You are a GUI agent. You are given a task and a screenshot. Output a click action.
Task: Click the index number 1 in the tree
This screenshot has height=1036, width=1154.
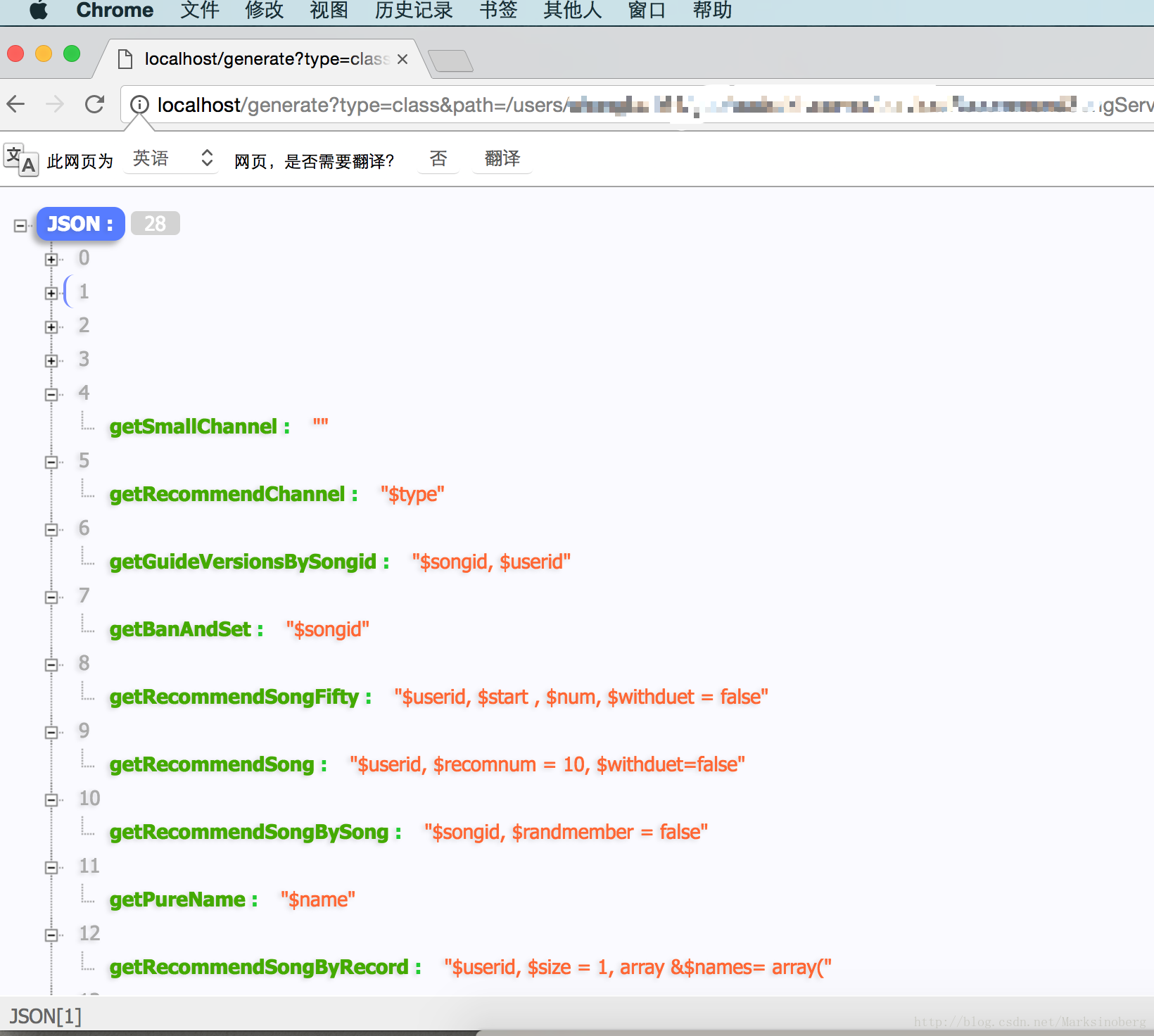click(x=84, y=291)
